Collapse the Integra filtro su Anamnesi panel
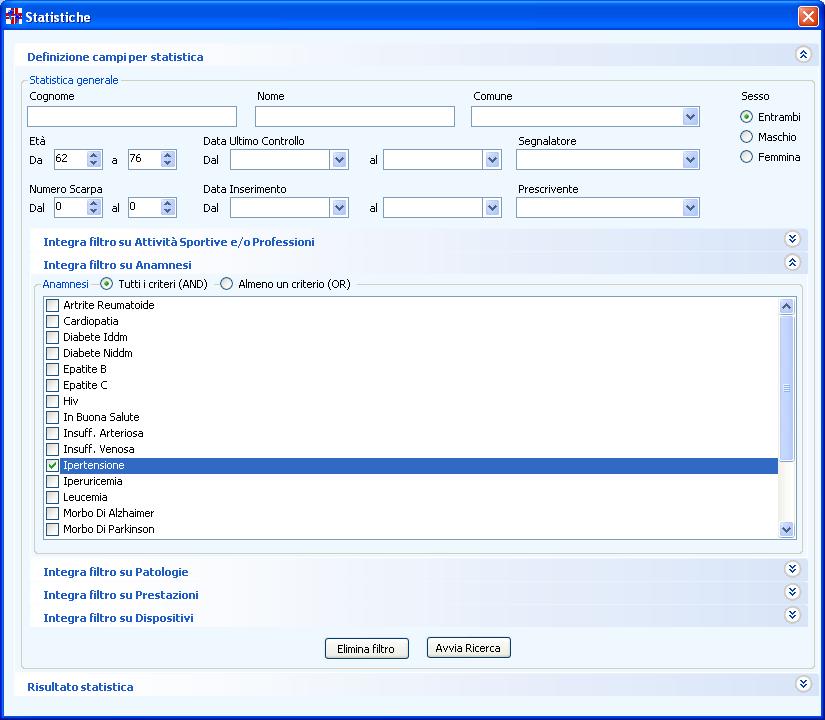 pos(792,263)
